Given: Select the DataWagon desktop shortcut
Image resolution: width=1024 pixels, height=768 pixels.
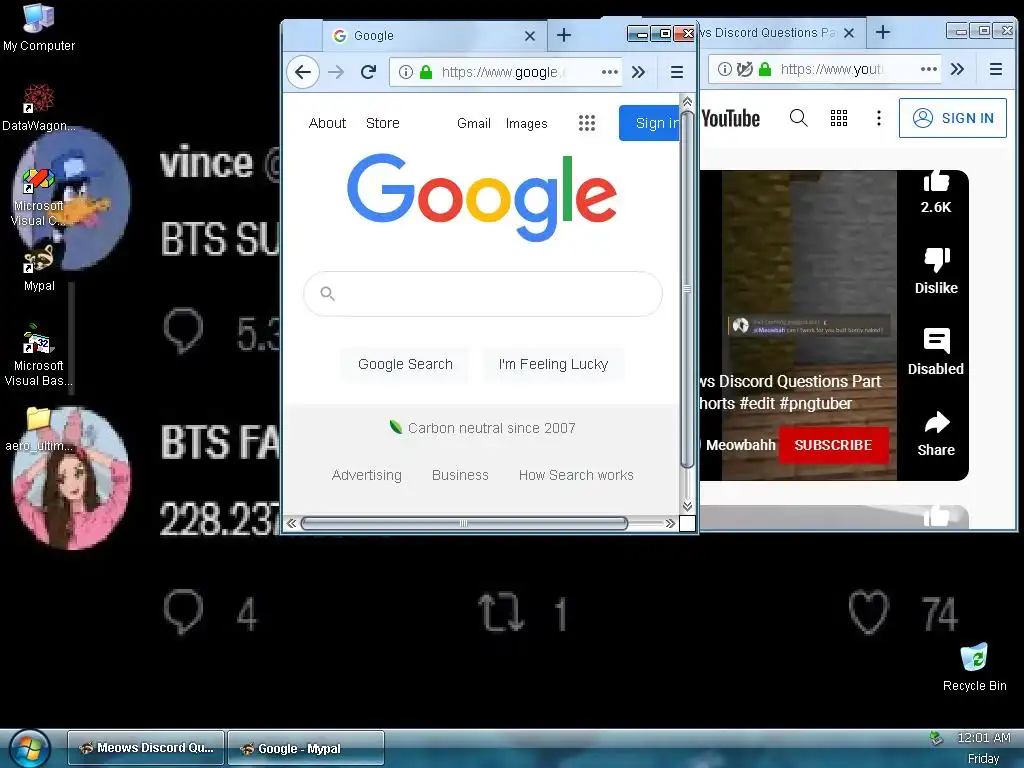Looking at the screenshot, I should [39, 108].
